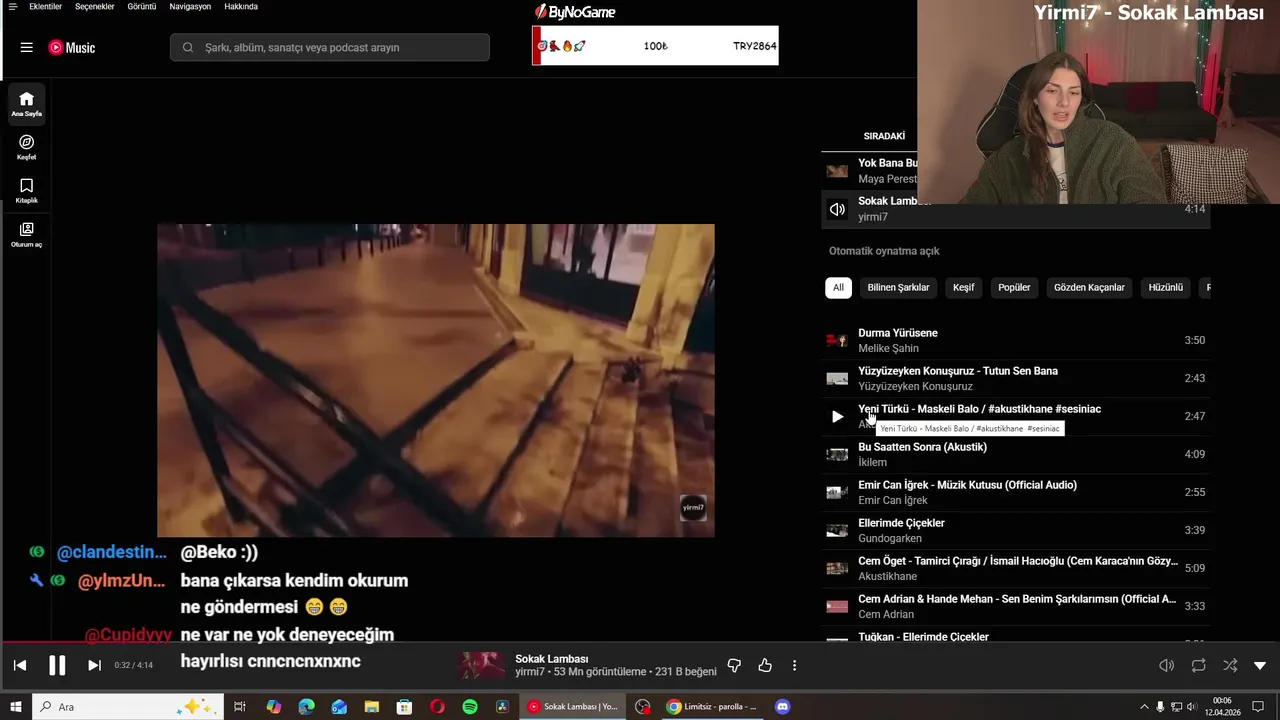Click Durma Yürüsene album thumbnail
Screen dimensions: 1280x720
point(837,340)
